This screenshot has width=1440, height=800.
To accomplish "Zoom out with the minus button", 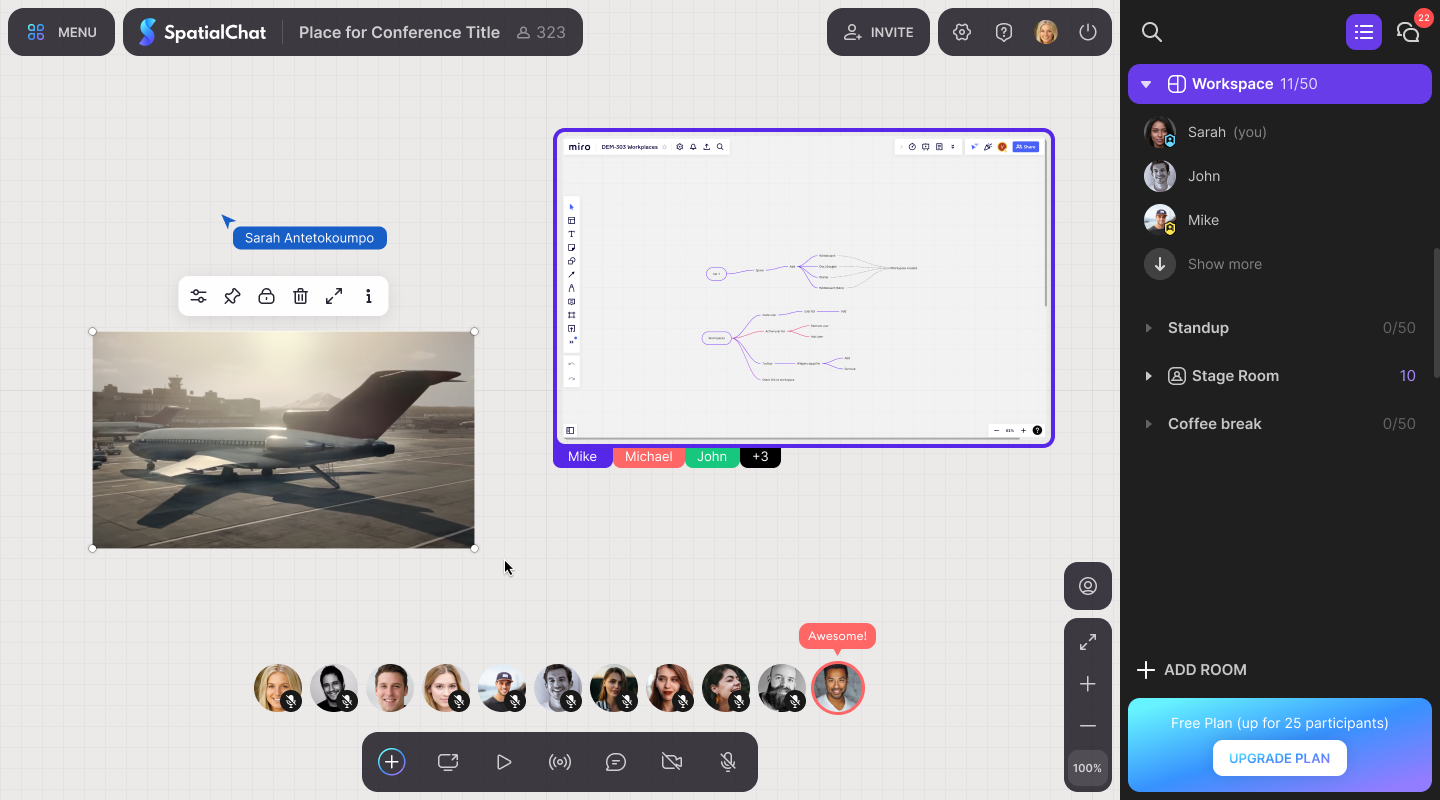I will click(x=1088, y=726).
